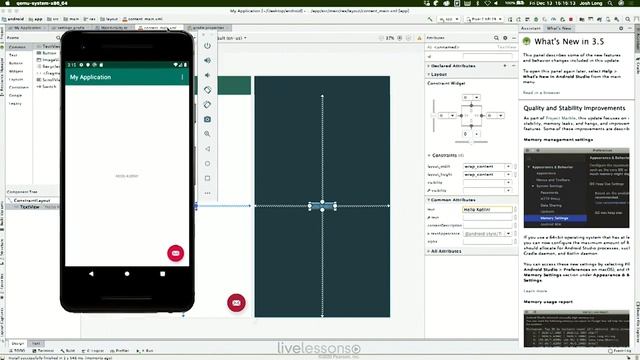Open right margin dropdown in constraint widget

point(500,116)
